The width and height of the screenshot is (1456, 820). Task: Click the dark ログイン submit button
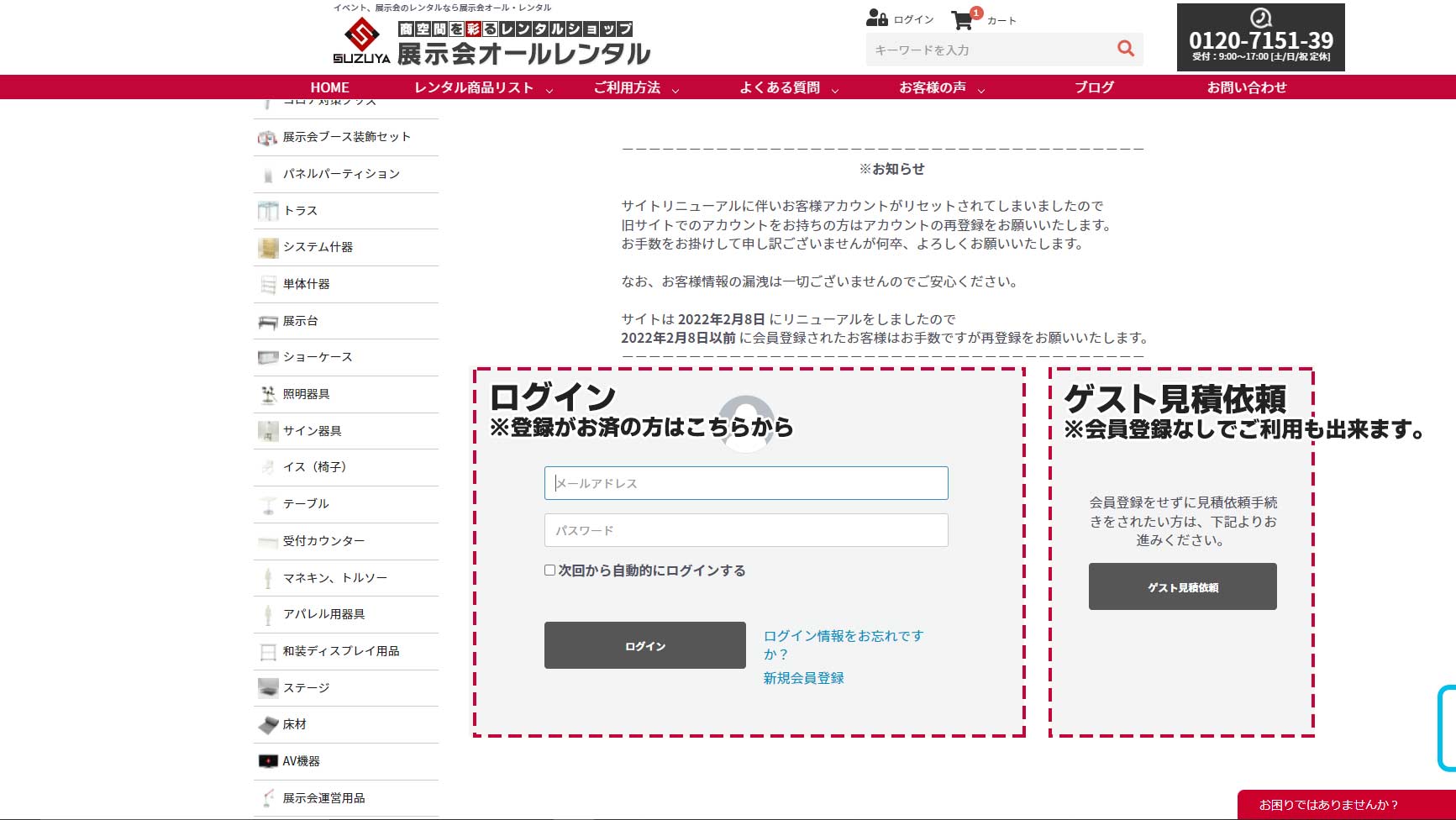645,645
